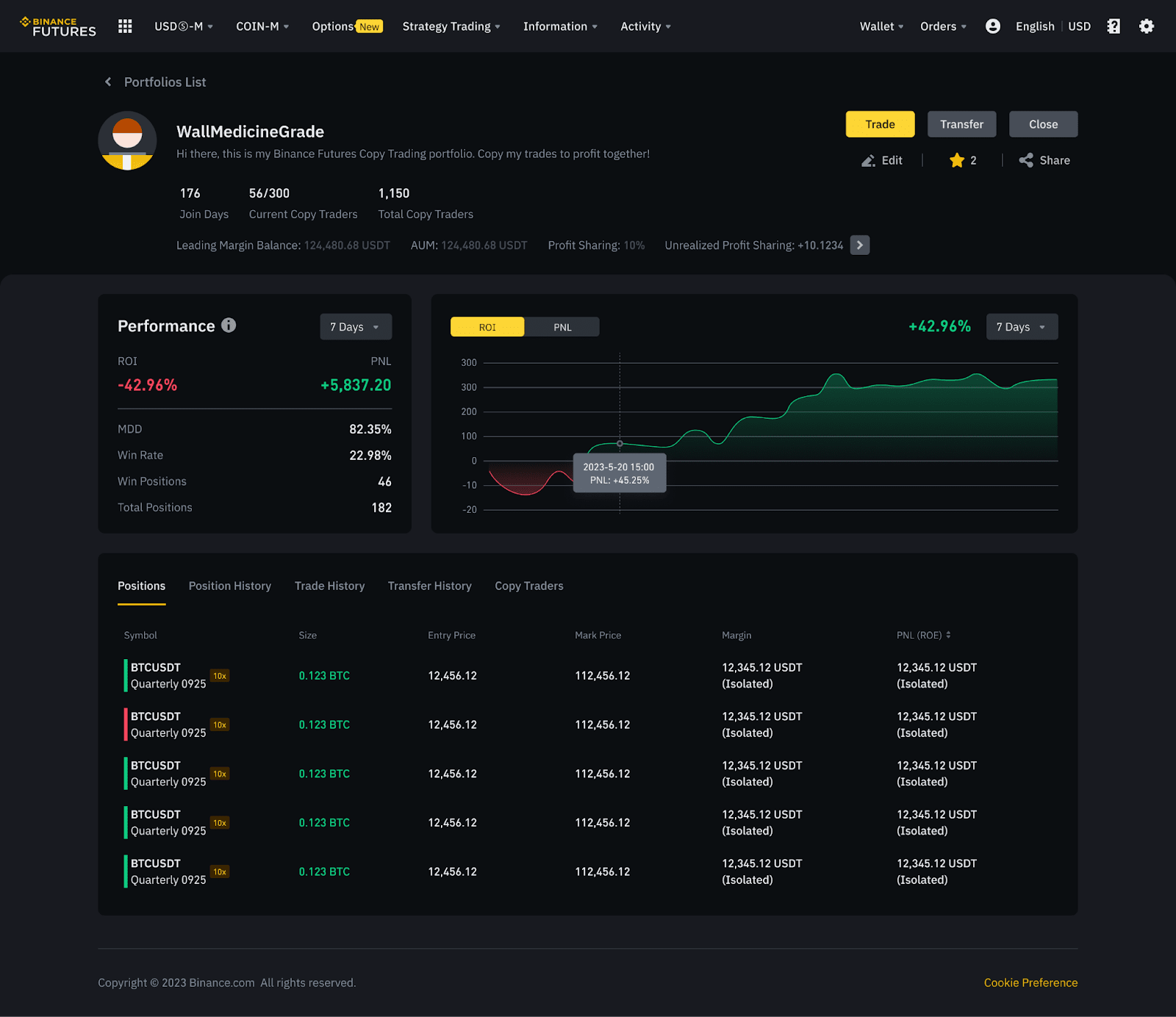Expand the Activity menu
Screen dimensions: 1176x1017
click(645, 26)
